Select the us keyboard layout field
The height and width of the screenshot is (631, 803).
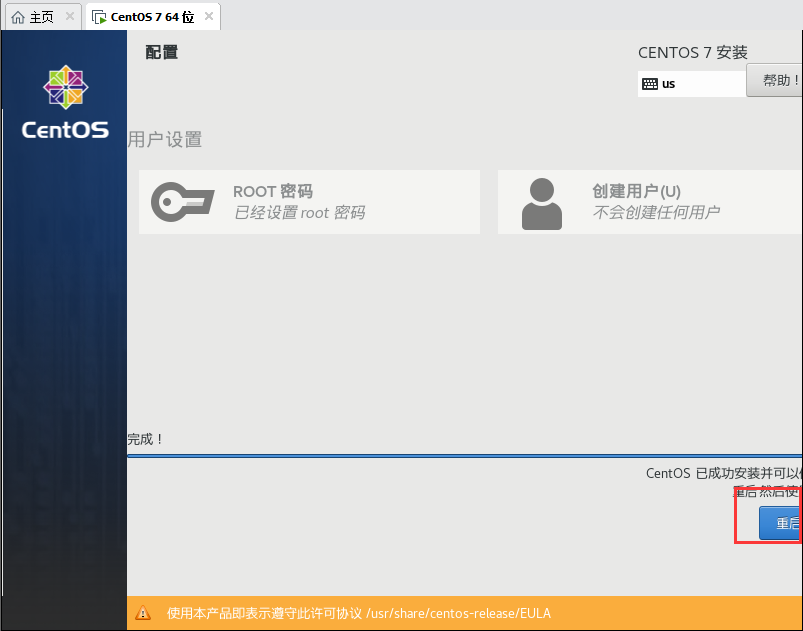coord(691,84)
